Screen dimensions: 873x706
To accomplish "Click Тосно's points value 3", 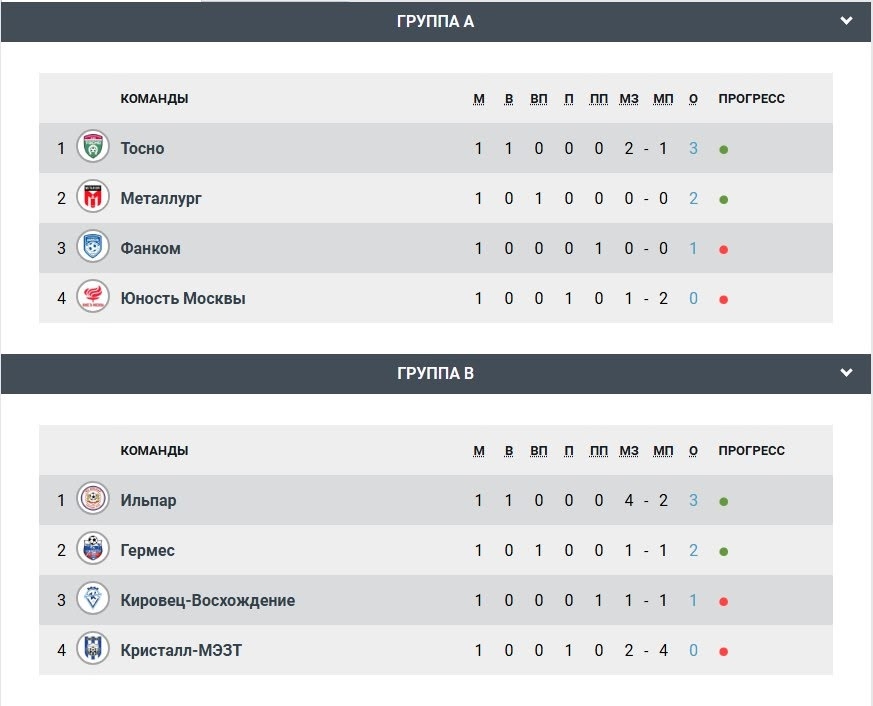I will pos(693,148).
